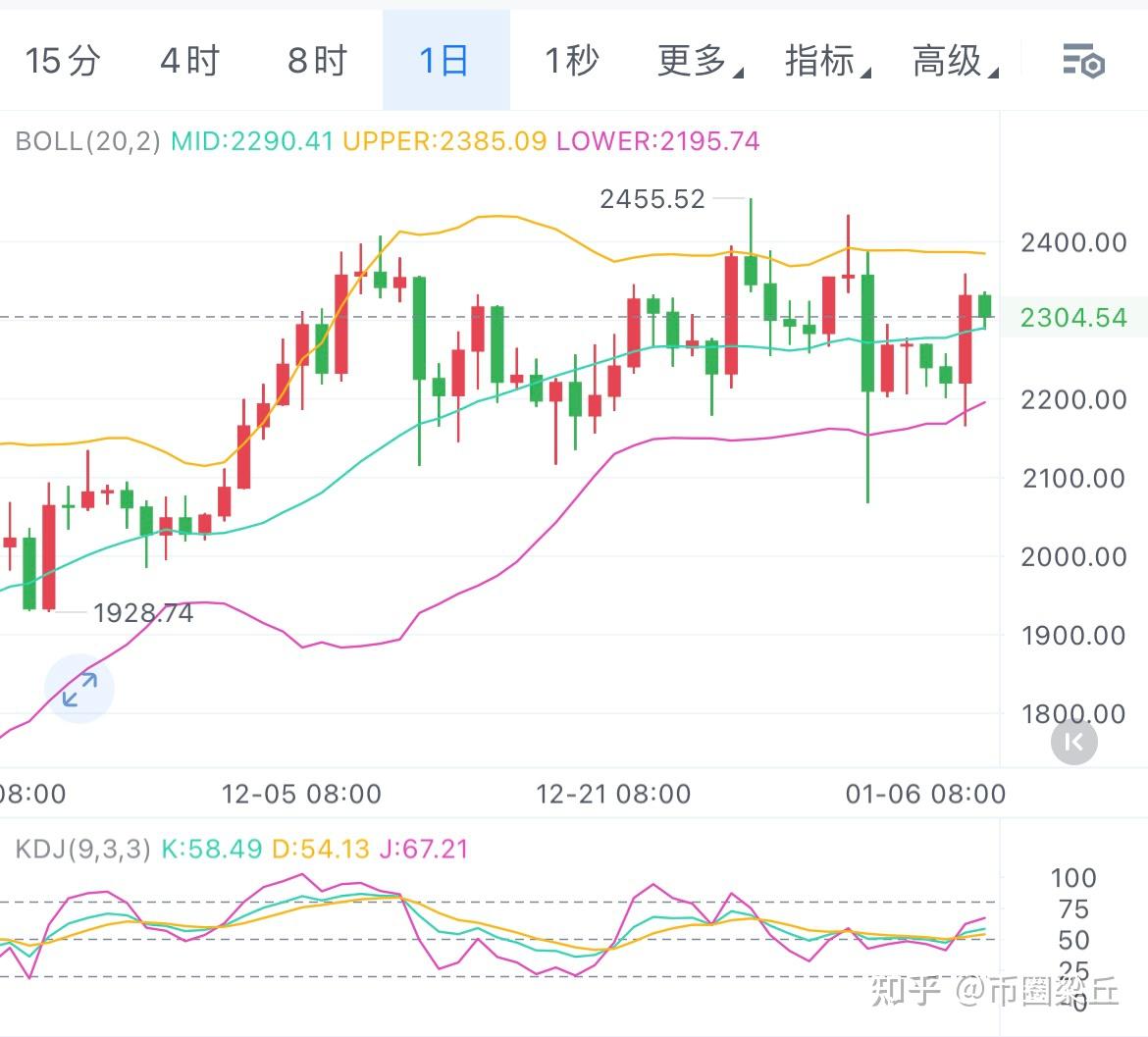
Task: Tap the 100 level on the KDJ axis
Action: coord(1073,878)
